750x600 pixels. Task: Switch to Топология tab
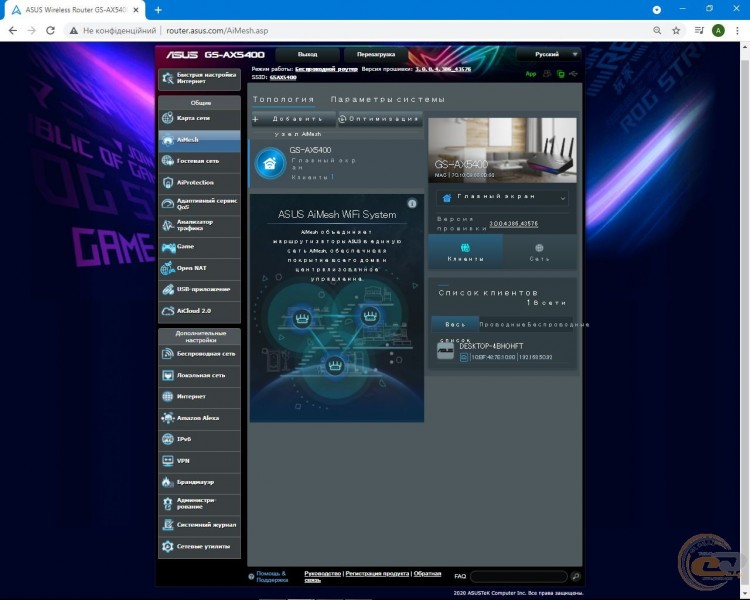[284, 100]
